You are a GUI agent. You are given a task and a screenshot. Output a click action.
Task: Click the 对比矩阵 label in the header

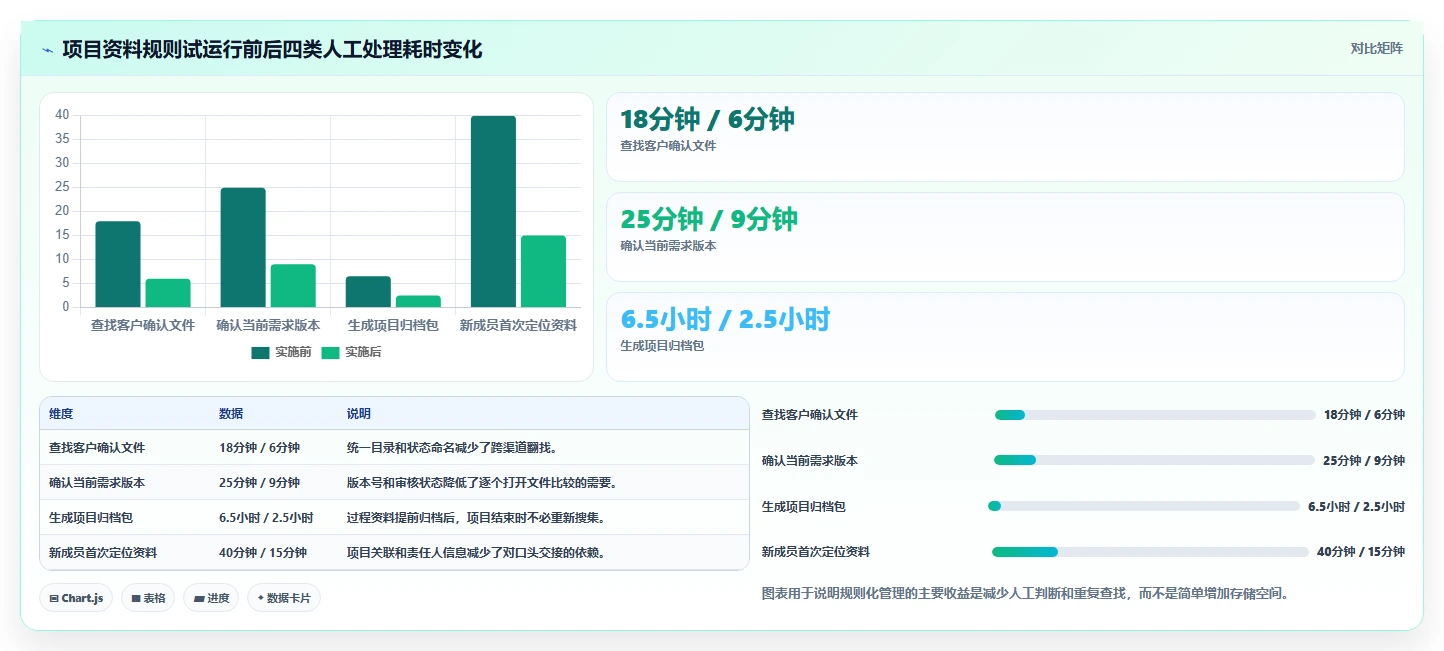(x=1376, y=48)
